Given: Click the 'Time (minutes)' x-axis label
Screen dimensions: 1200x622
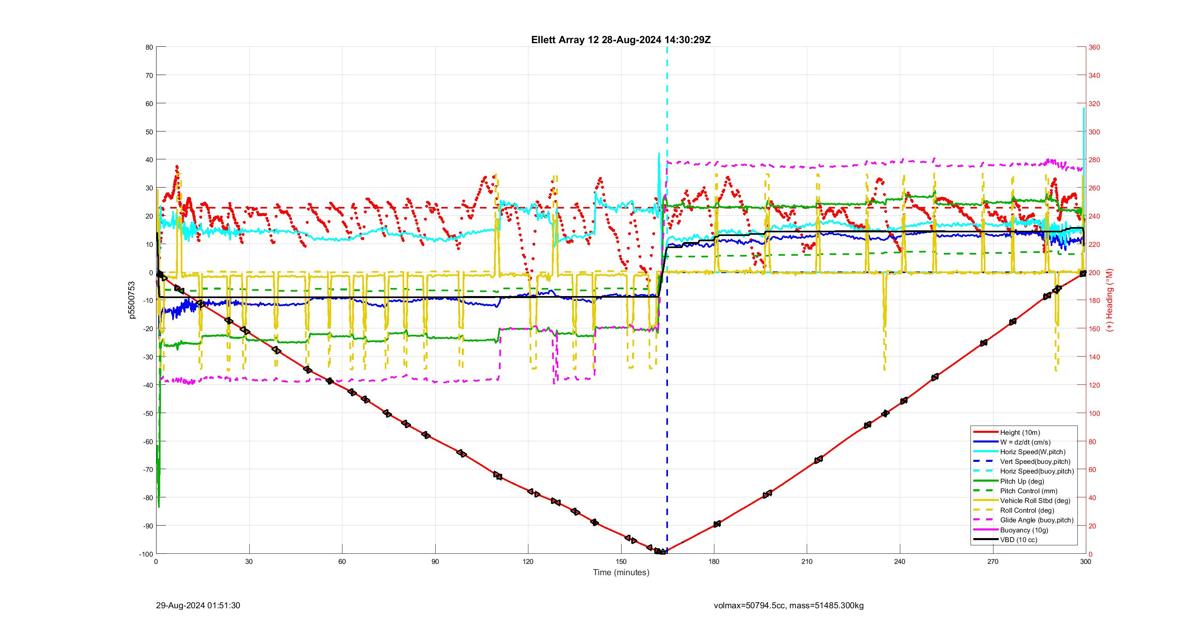Looking at the screenshot, I should pos(621,572).
